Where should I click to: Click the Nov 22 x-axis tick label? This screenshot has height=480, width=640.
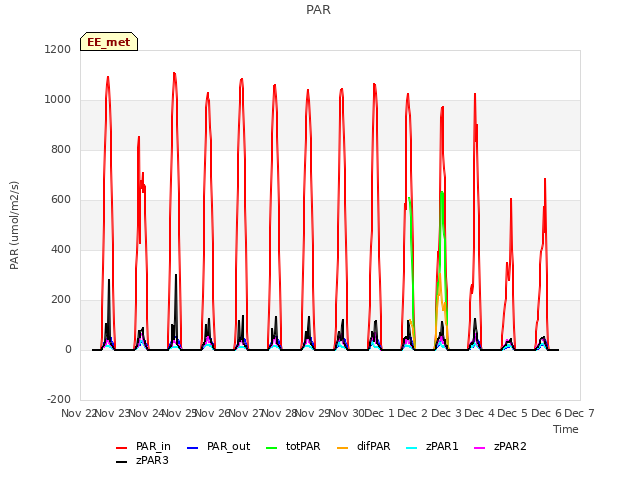pos(78,413)
